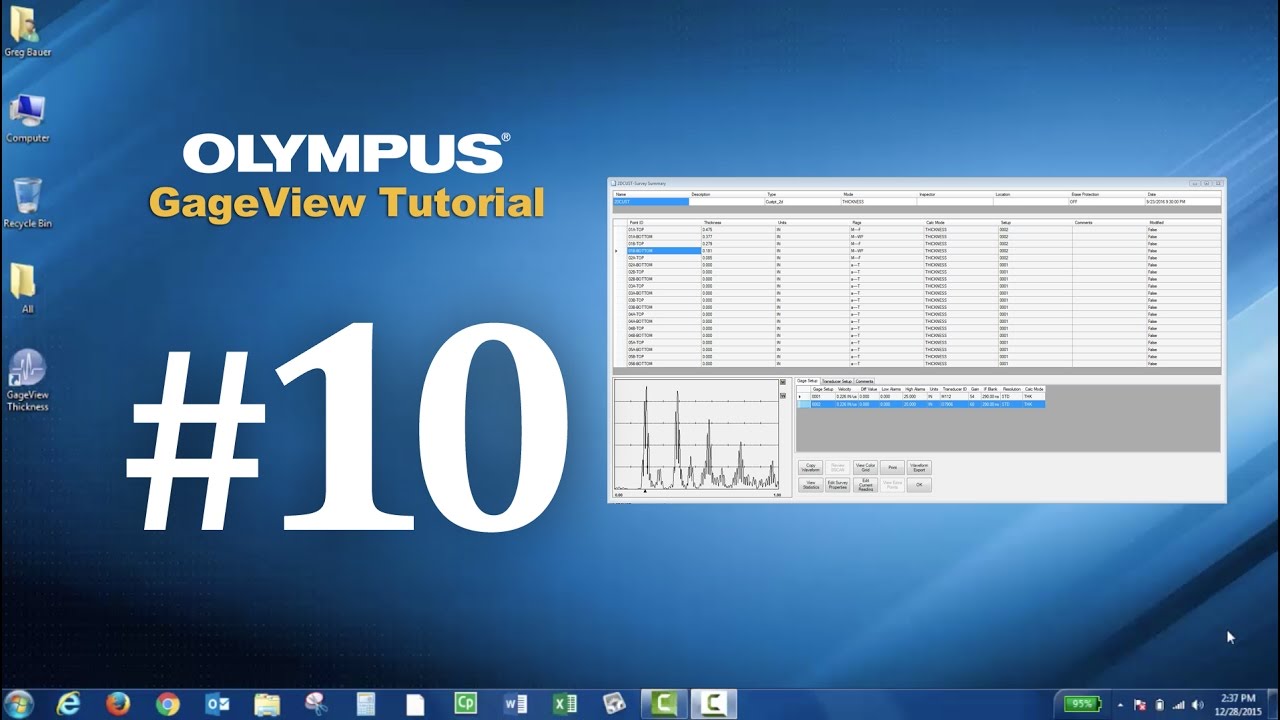Image resolution: width=1280 pixels, height=720 pixels.
Task: Select the 01B-TOP point row
Action: click(x=917, y=244)
